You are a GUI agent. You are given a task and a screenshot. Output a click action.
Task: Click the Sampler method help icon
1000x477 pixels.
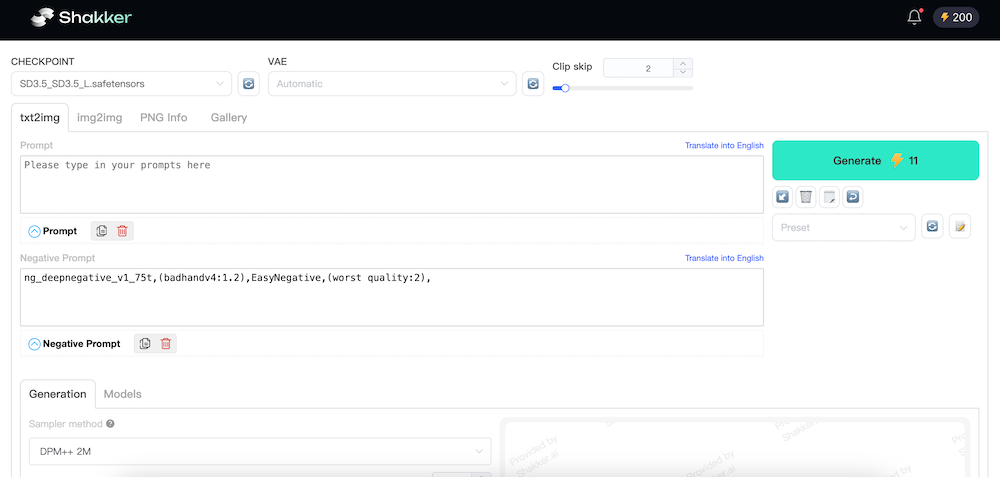tap(110, 423)
